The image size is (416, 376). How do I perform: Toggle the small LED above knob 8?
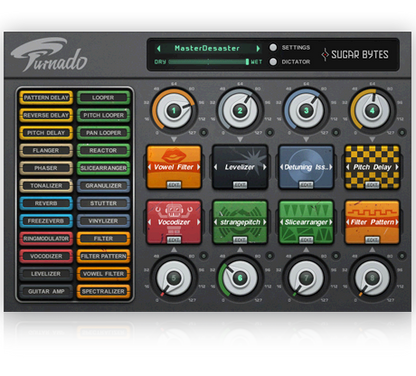coord(402,256)
